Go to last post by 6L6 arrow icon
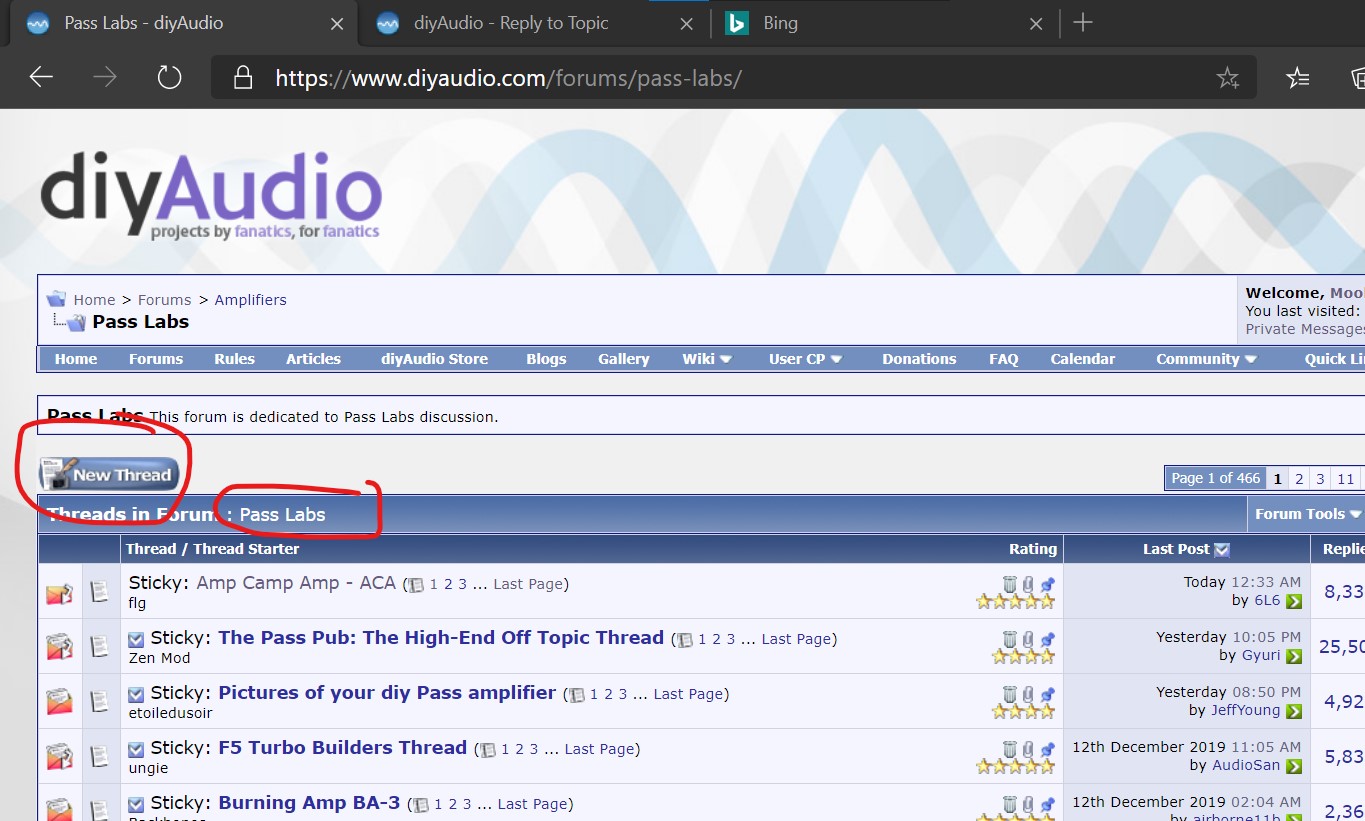 pos(1294,601)
